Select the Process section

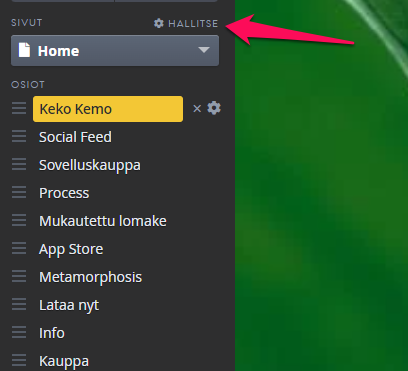point(64,193)
